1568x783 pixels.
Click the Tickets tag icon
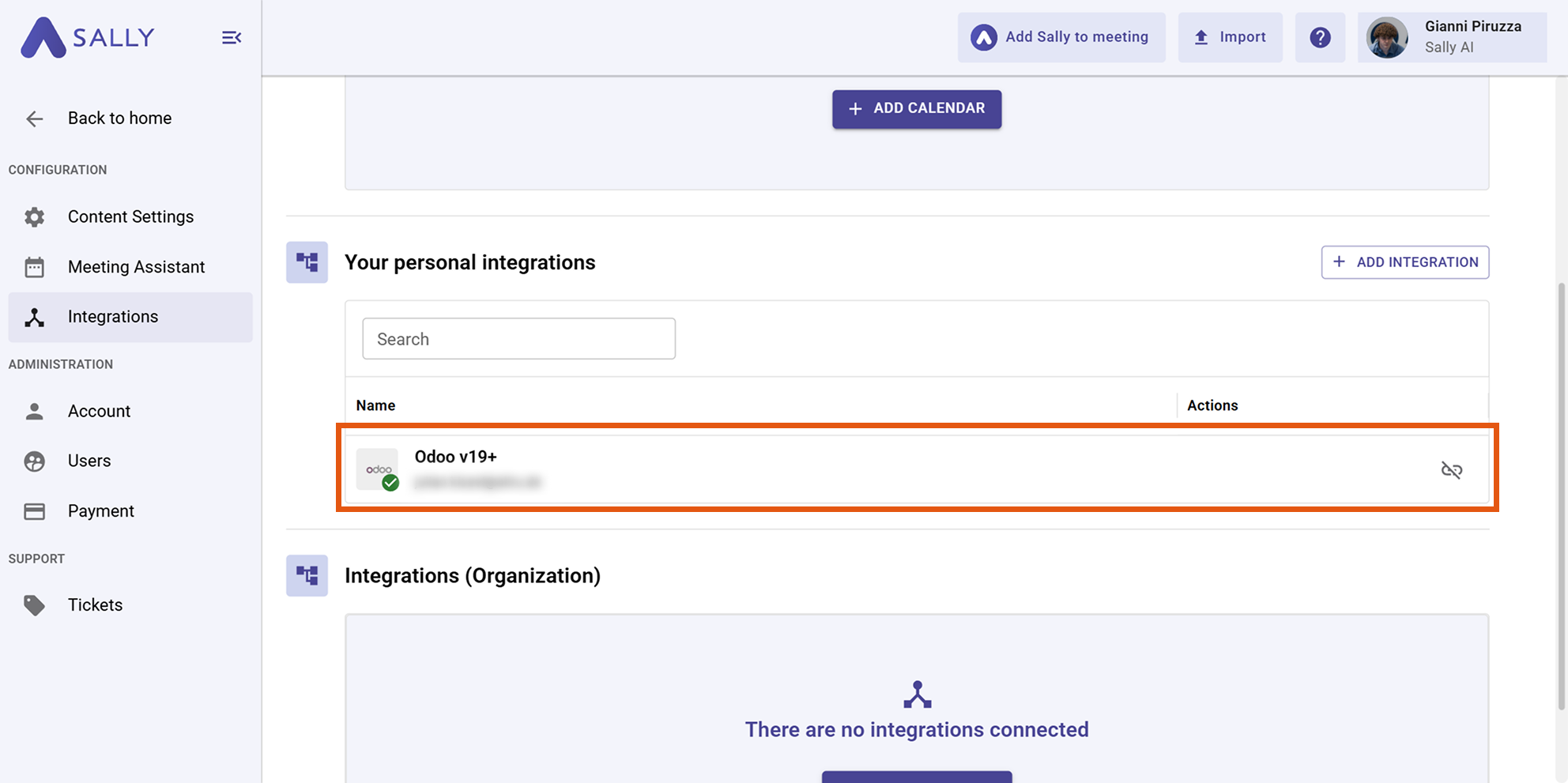35,604
